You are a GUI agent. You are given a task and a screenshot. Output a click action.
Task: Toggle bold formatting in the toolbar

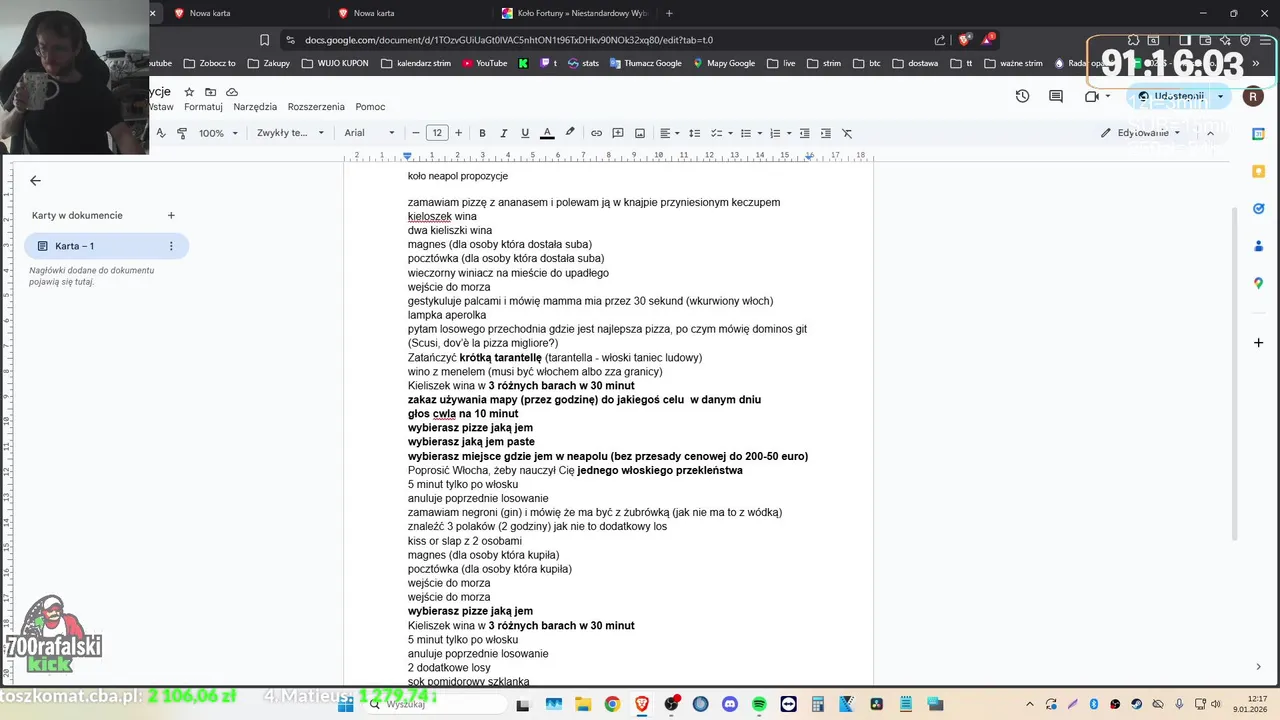[482, 133]
